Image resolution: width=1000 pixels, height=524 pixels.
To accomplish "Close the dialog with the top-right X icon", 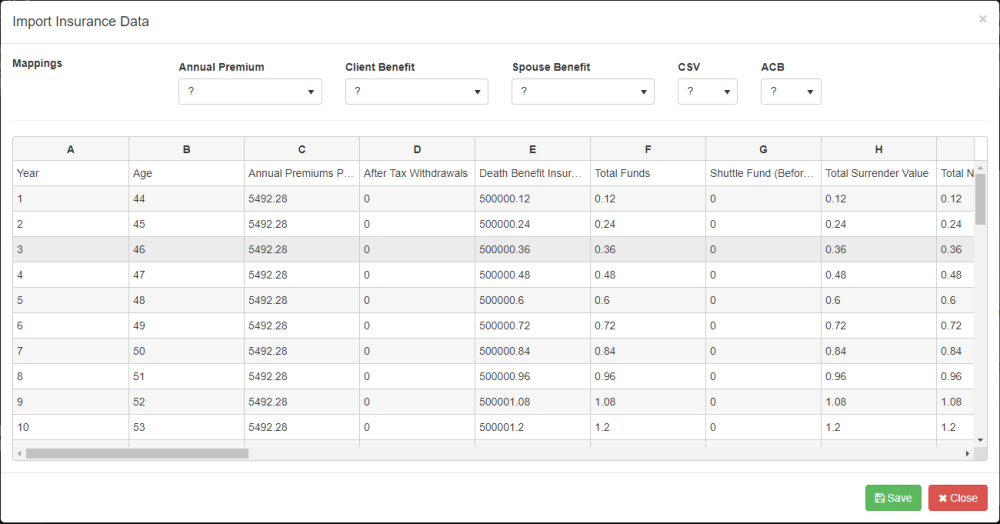I will pos(982,19).
